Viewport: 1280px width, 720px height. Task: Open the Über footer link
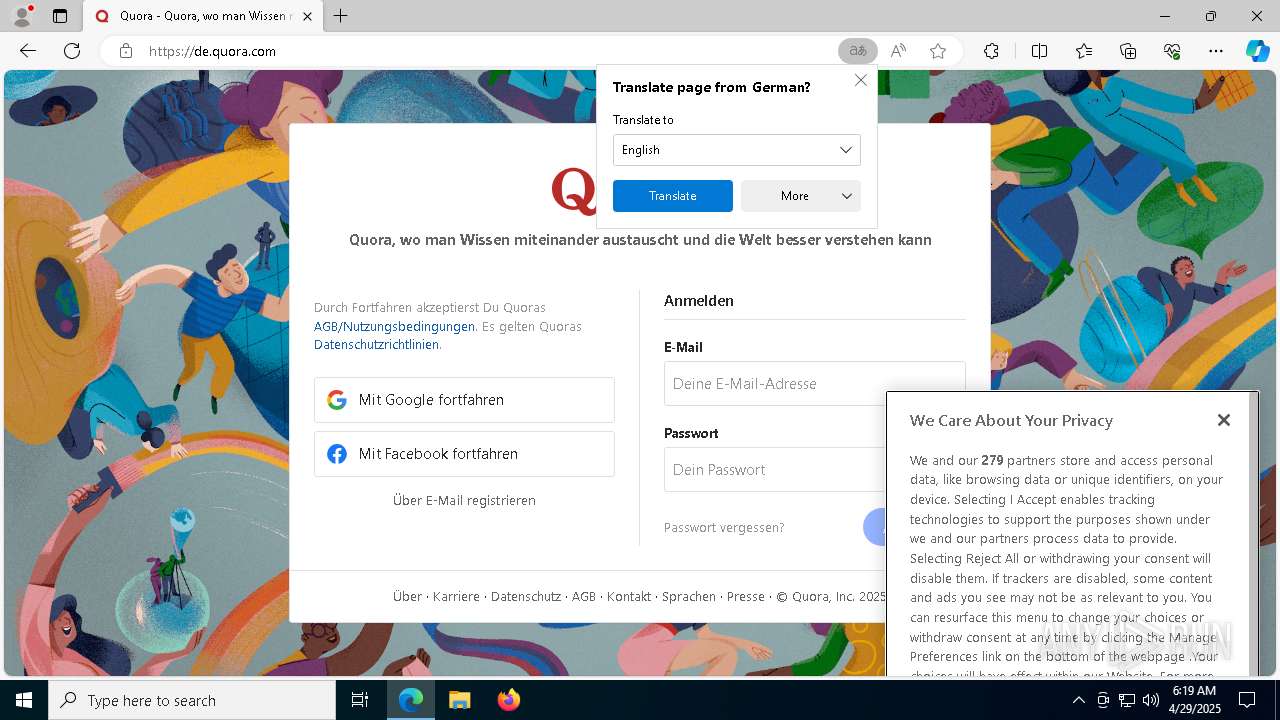tap(407, 596)
